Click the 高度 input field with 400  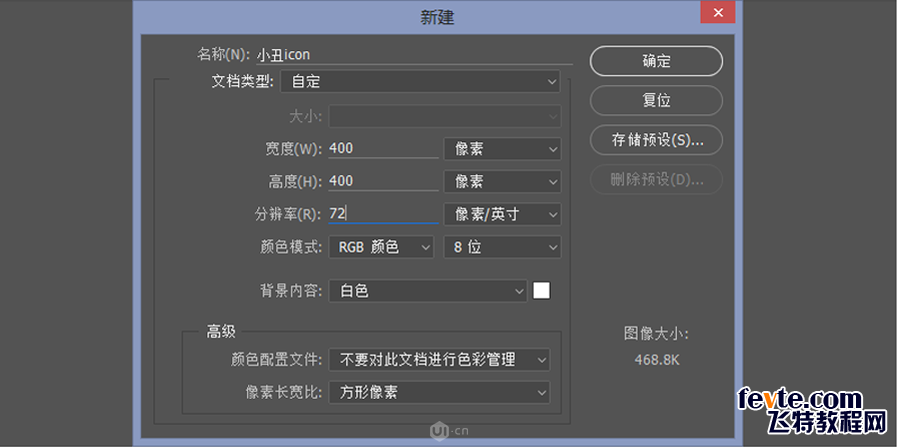(383, 182)
